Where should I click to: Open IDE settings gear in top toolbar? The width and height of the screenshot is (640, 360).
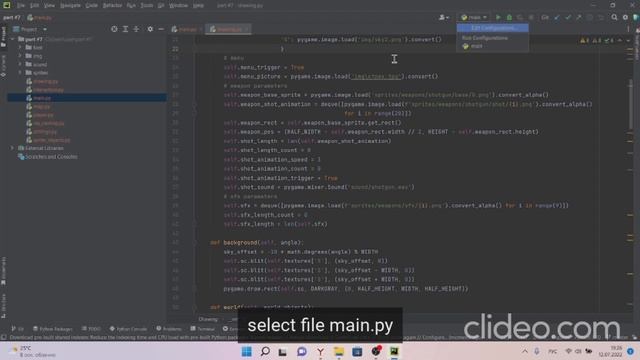[625, 18]
